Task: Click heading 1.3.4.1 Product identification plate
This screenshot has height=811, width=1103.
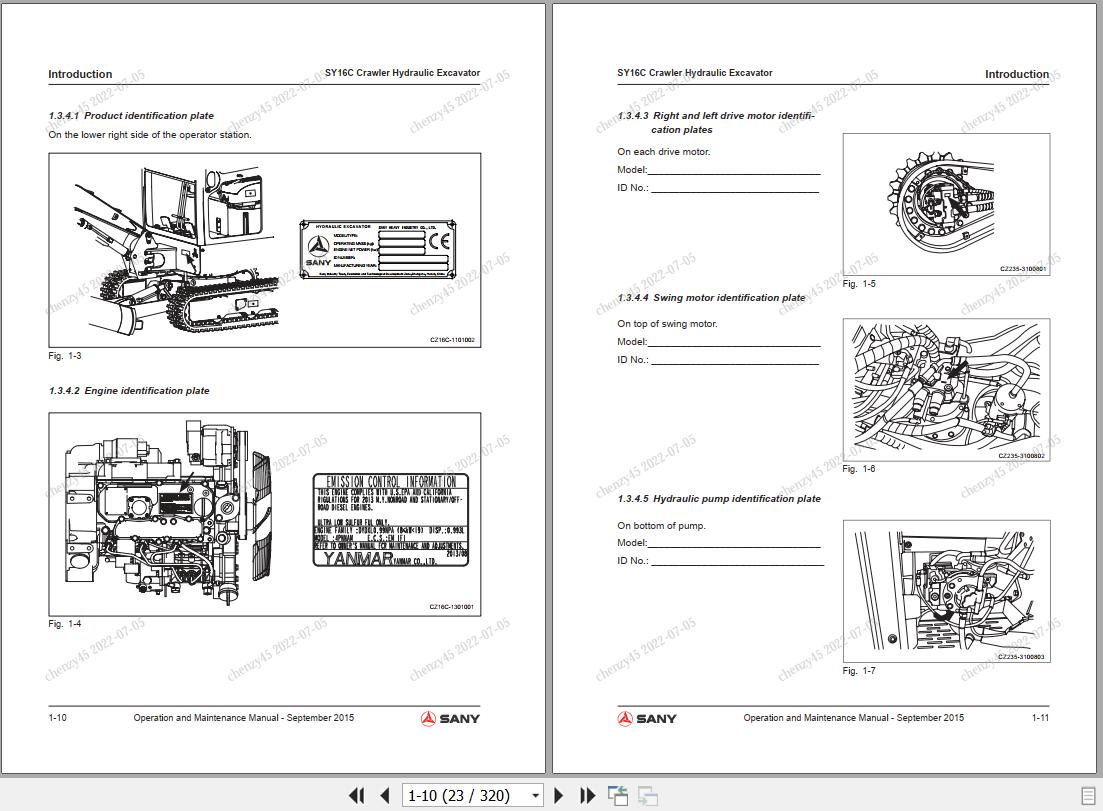Action: pyautogui.click(x=131, y=115)
